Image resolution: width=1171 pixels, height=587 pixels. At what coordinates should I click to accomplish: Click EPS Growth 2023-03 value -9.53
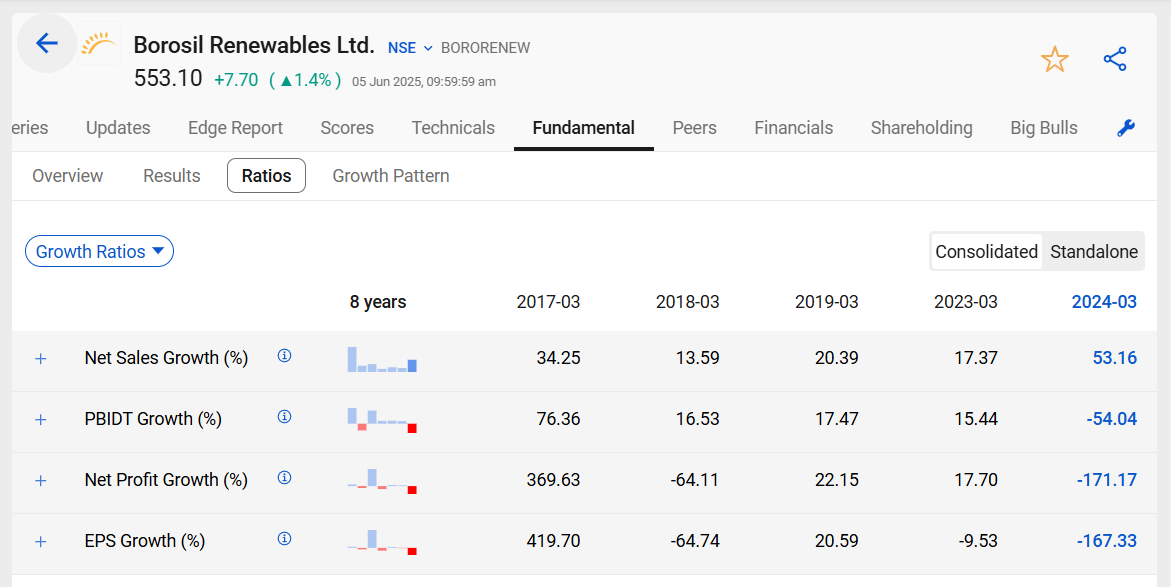(x=978, y=541)
